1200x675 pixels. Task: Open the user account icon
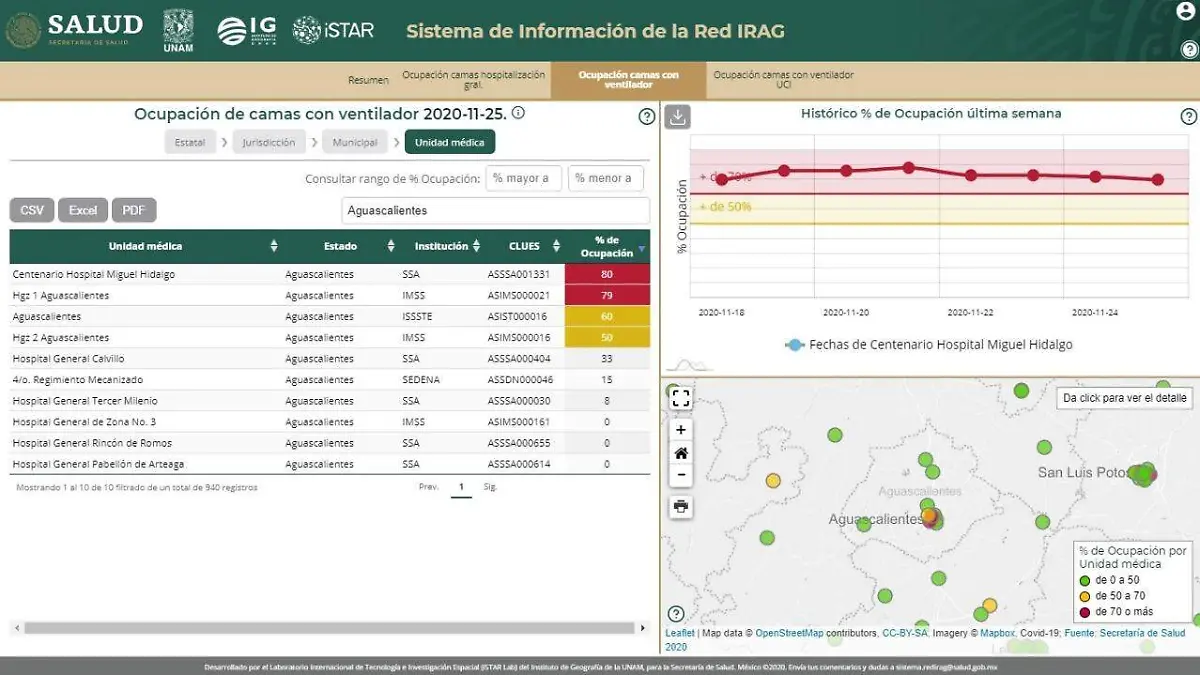point(1186,12)
